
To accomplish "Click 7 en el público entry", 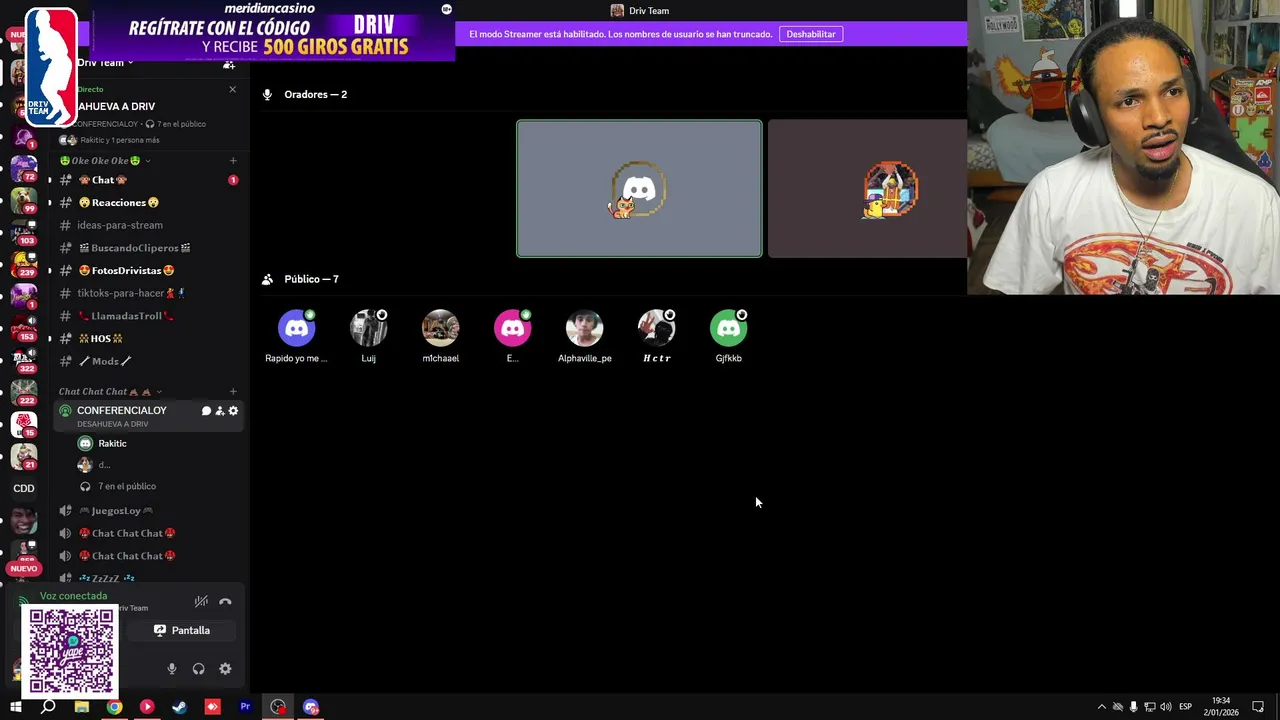I will [127, 486].
